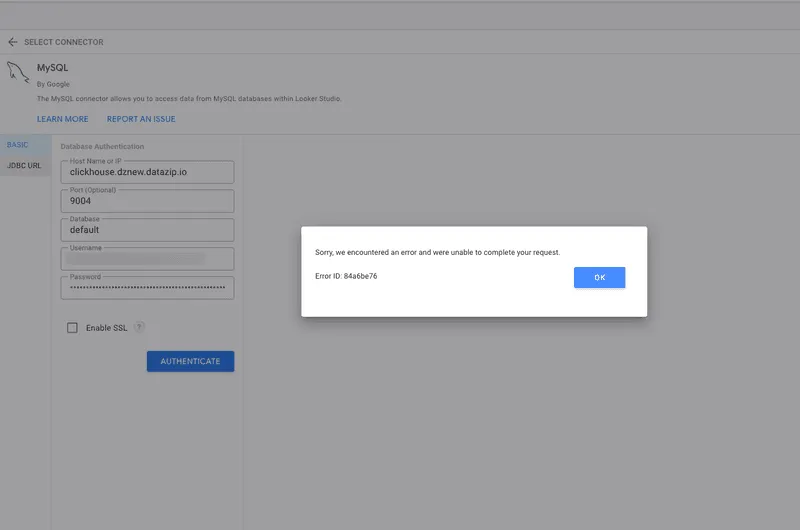
Task: Click the REPORT AN ISSUE link
Action: 141,119
